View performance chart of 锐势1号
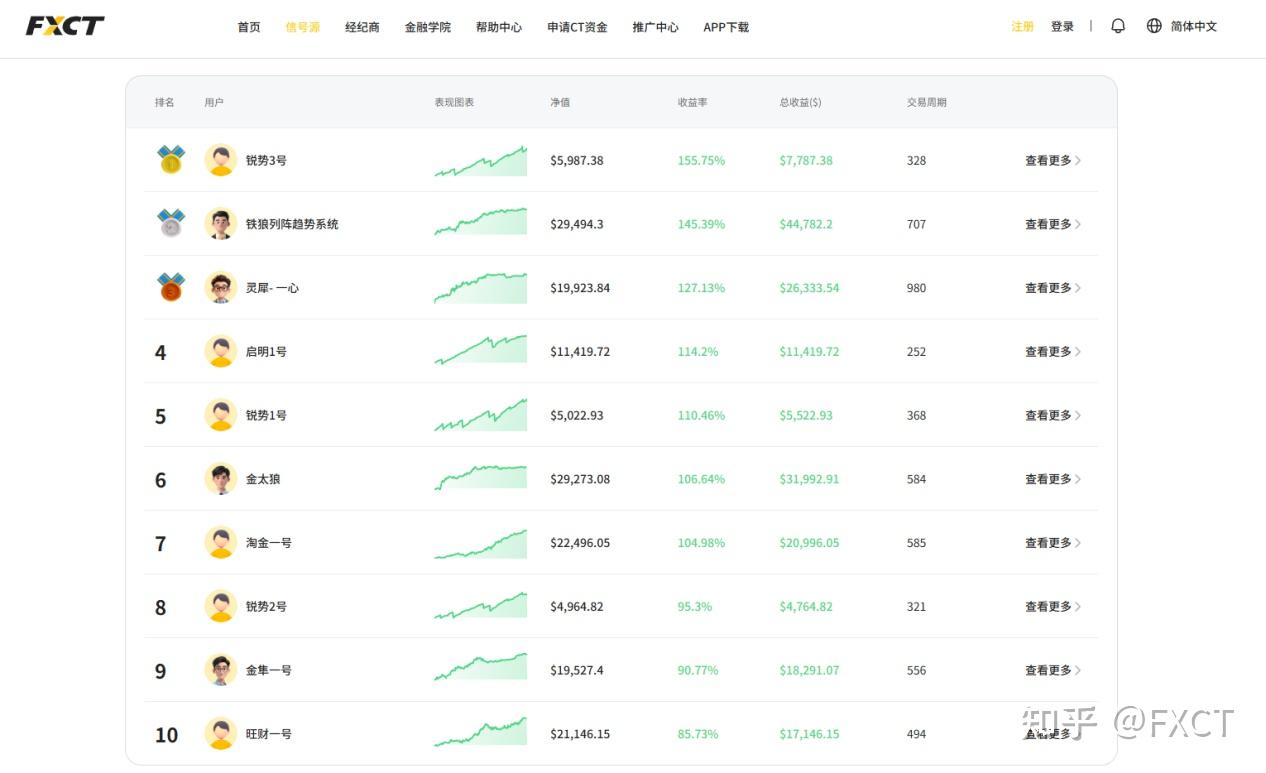Viewport: 1266px width, 773px height. (x=480, y=415)
